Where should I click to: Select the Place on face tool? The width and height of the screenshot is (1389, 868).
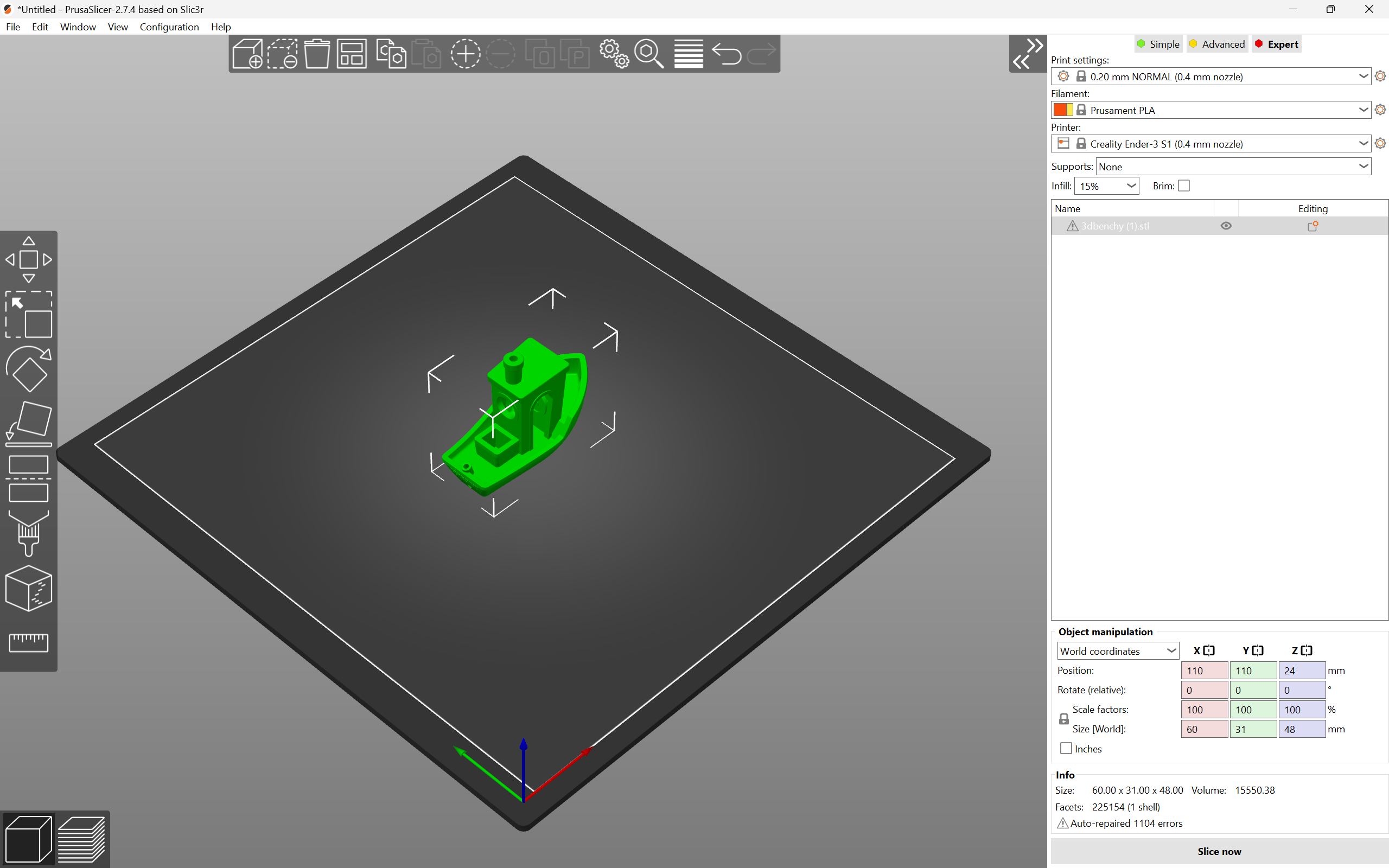click(x=29, y=424)
